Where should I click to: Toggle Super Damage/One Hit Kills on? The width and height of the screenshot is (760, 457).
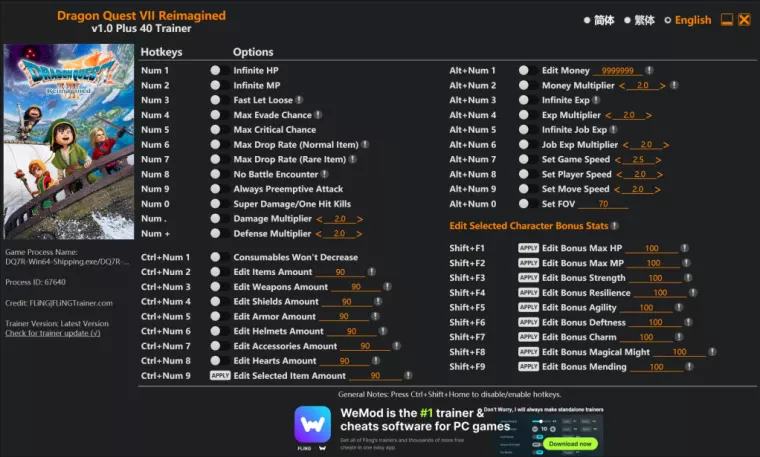coord(215,204)
